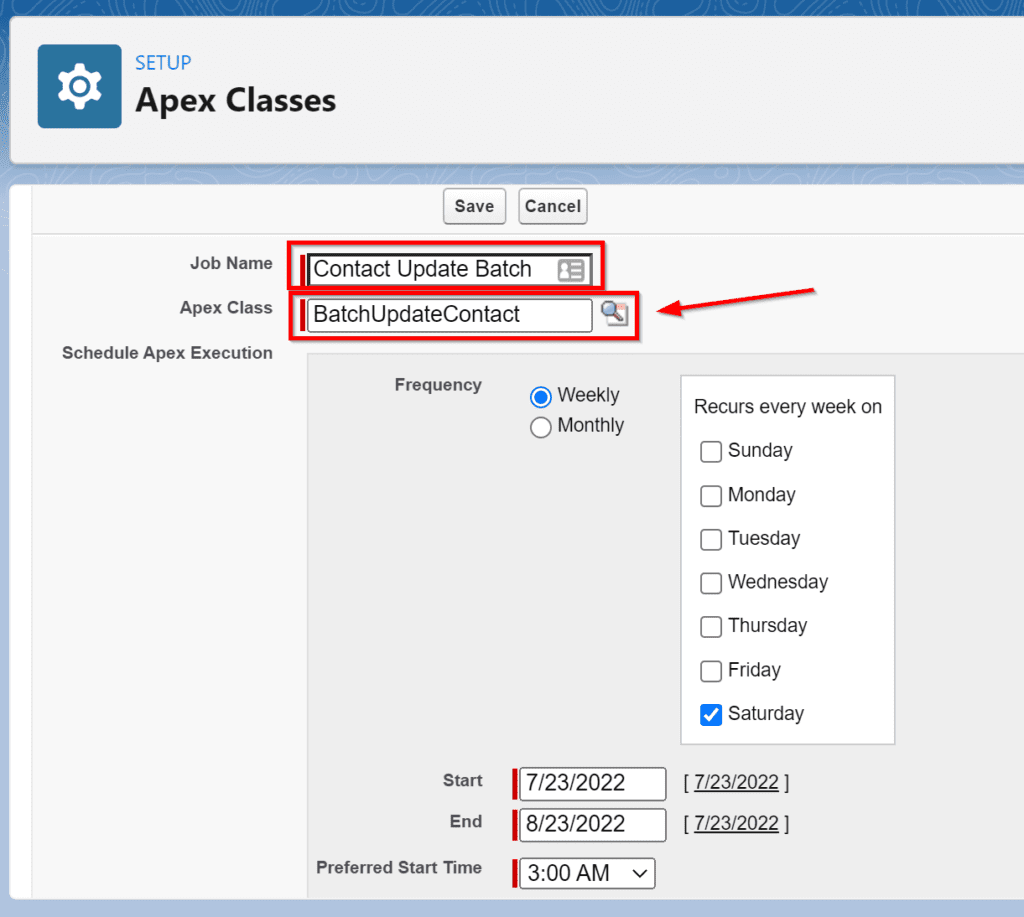
Task: Click the End date input field
Action: click(592, 824)
